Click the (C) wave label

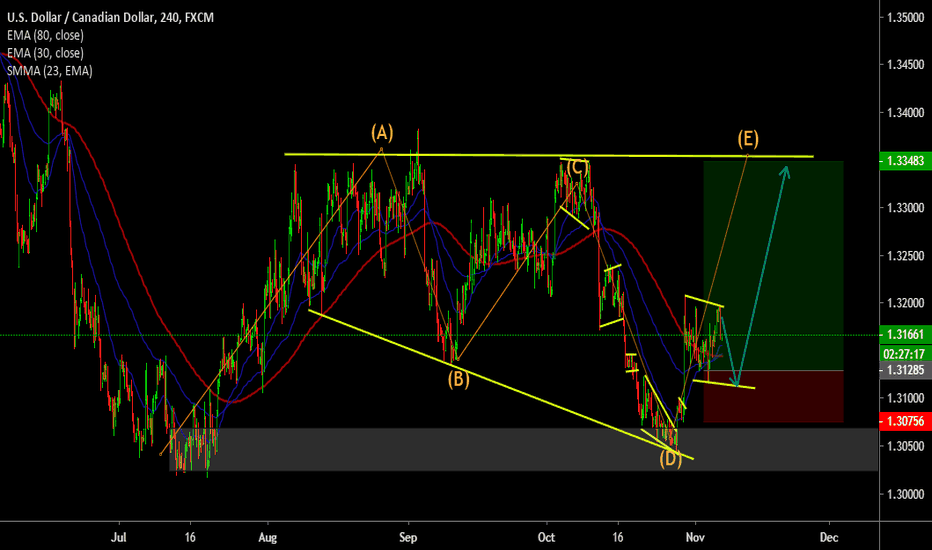click(x=577, y=167)
